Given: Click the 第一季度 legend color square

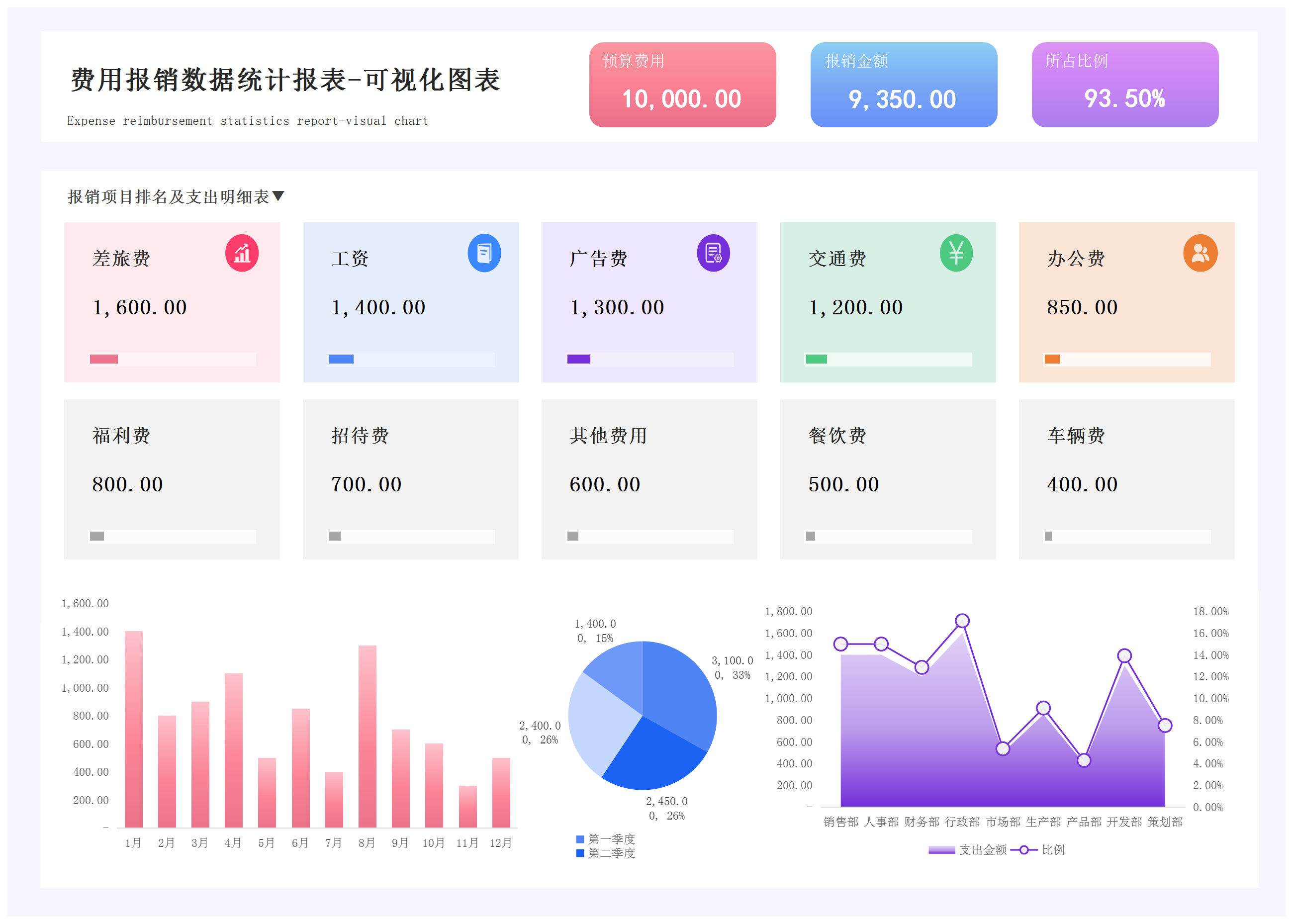Looking at the screenshot, I should 580,839.
